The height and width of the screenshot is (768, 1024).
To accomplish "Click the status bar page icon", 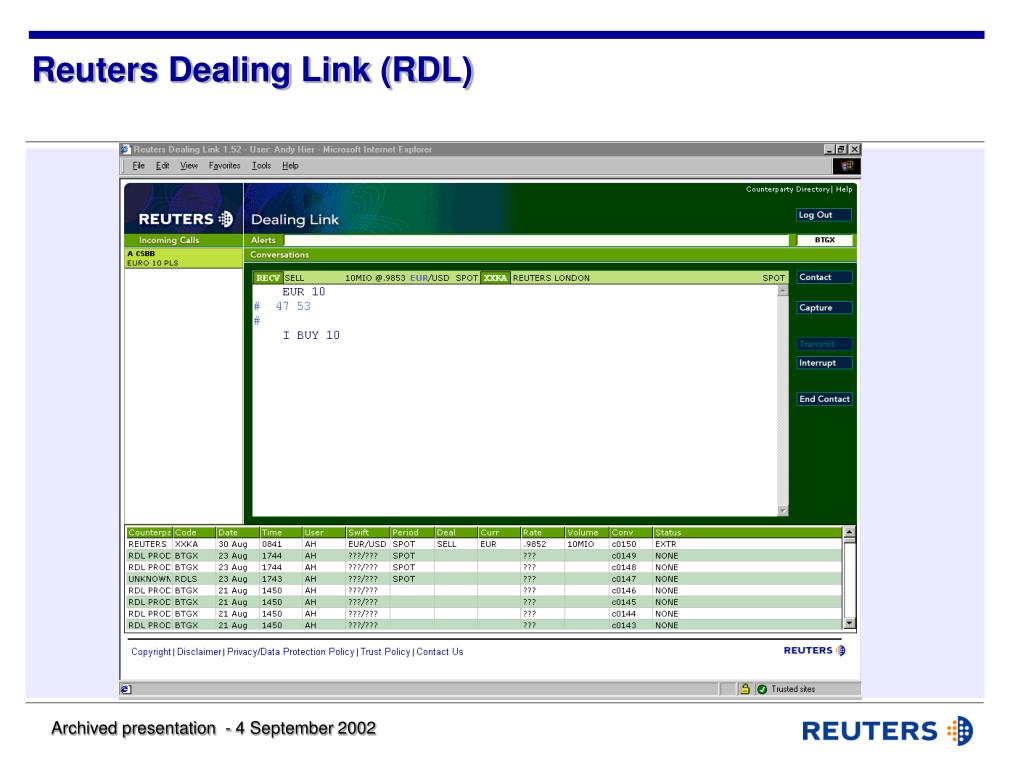I will (x=126, y=689).
